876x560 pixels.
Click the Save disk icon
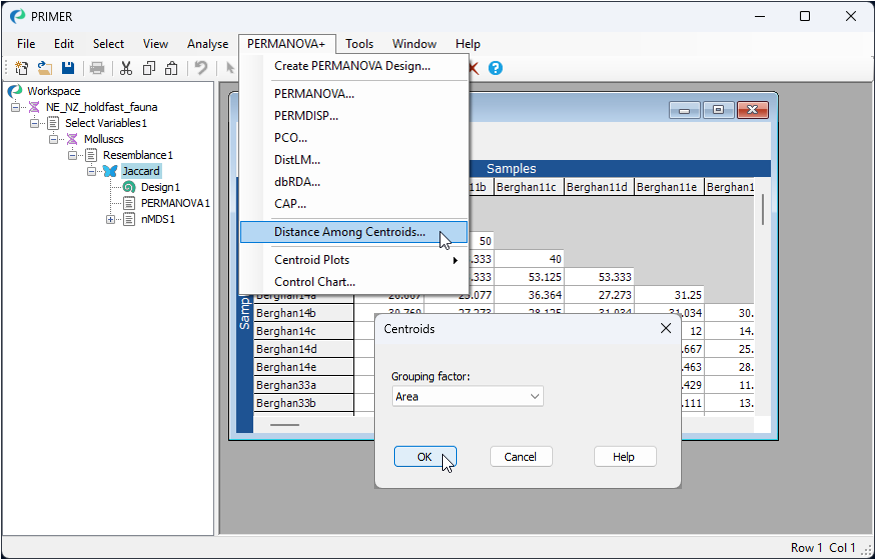pyautogui.click(x=68, y=68)
